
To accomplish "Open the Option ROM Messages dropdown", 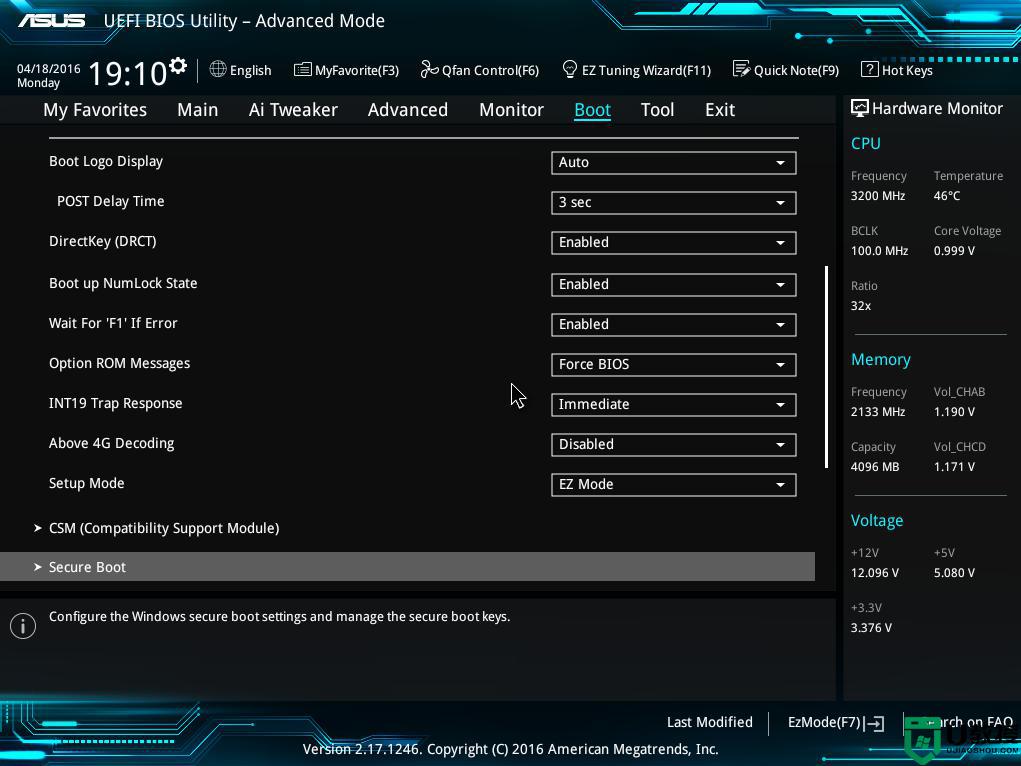I will click(673, 365).
